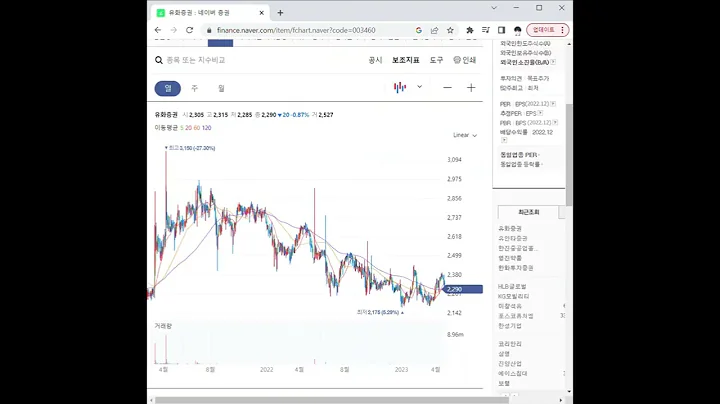Click the share page icon in address bar

434,30
